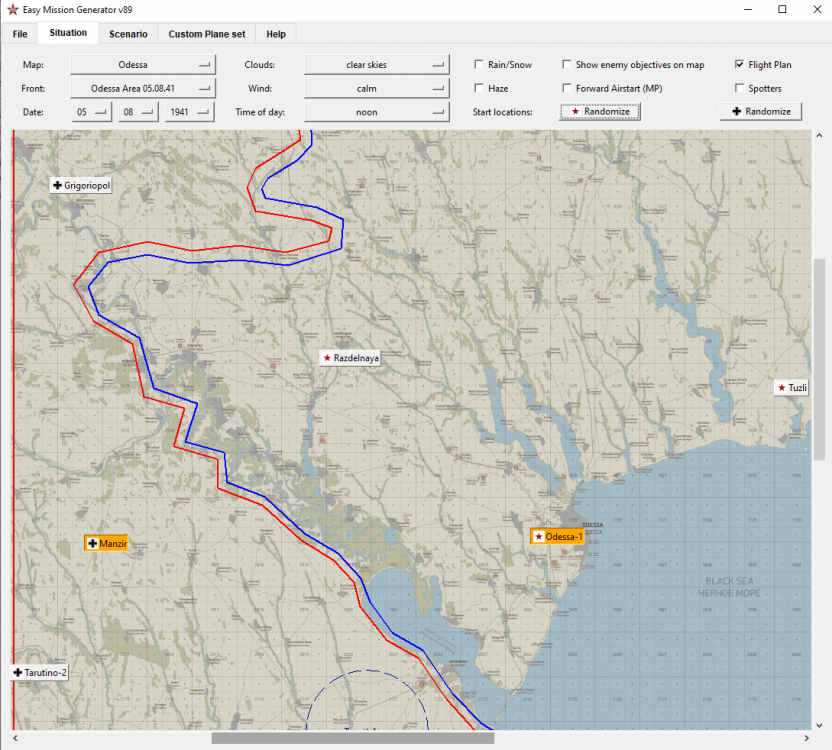This screenshot has width=832, height=750.
Task: Open the Custom Plane set tab
Action: pos(206,34)
